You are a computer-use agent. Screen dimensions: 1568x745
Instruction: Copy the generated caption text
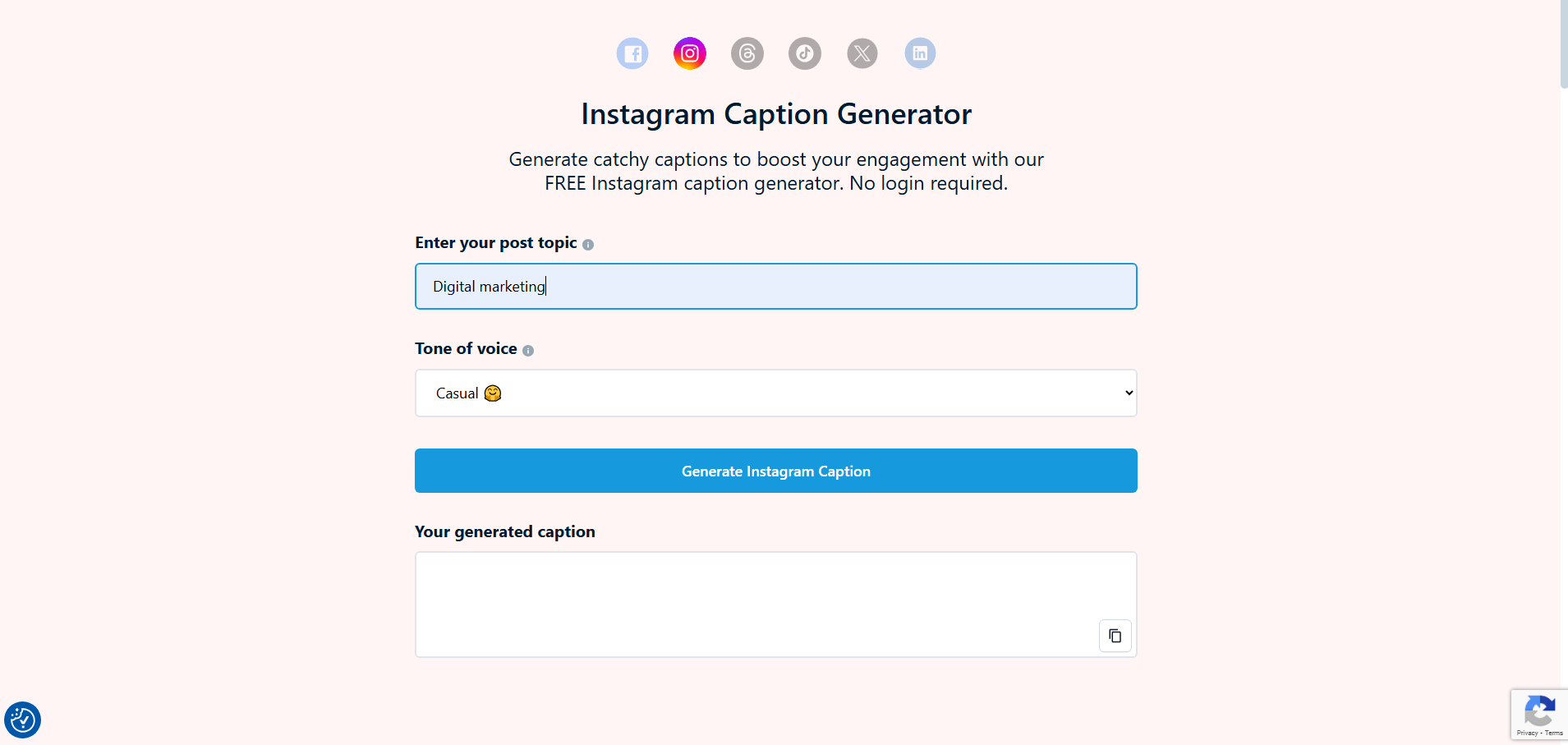pos(1115,635)
